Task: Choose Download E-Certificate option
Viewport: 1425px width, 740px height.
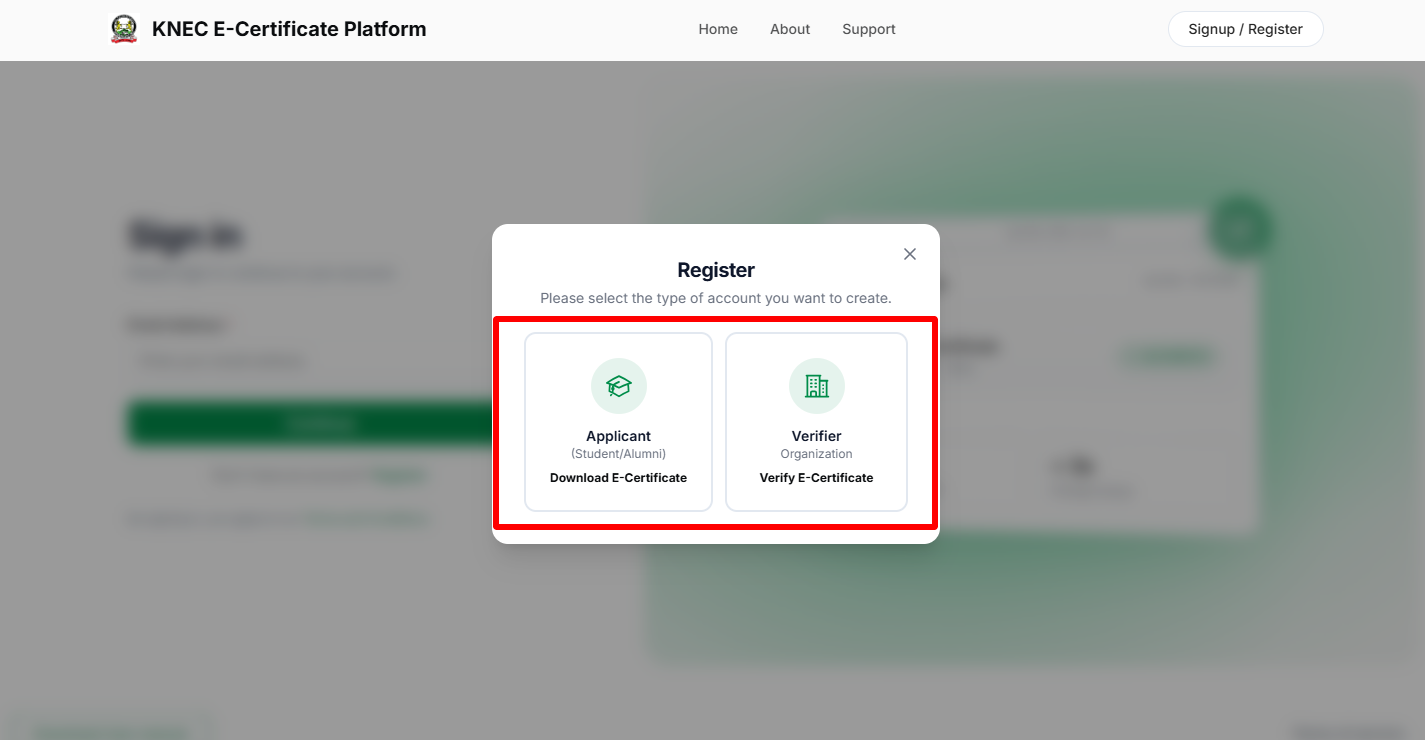Action: pos(619,478)
